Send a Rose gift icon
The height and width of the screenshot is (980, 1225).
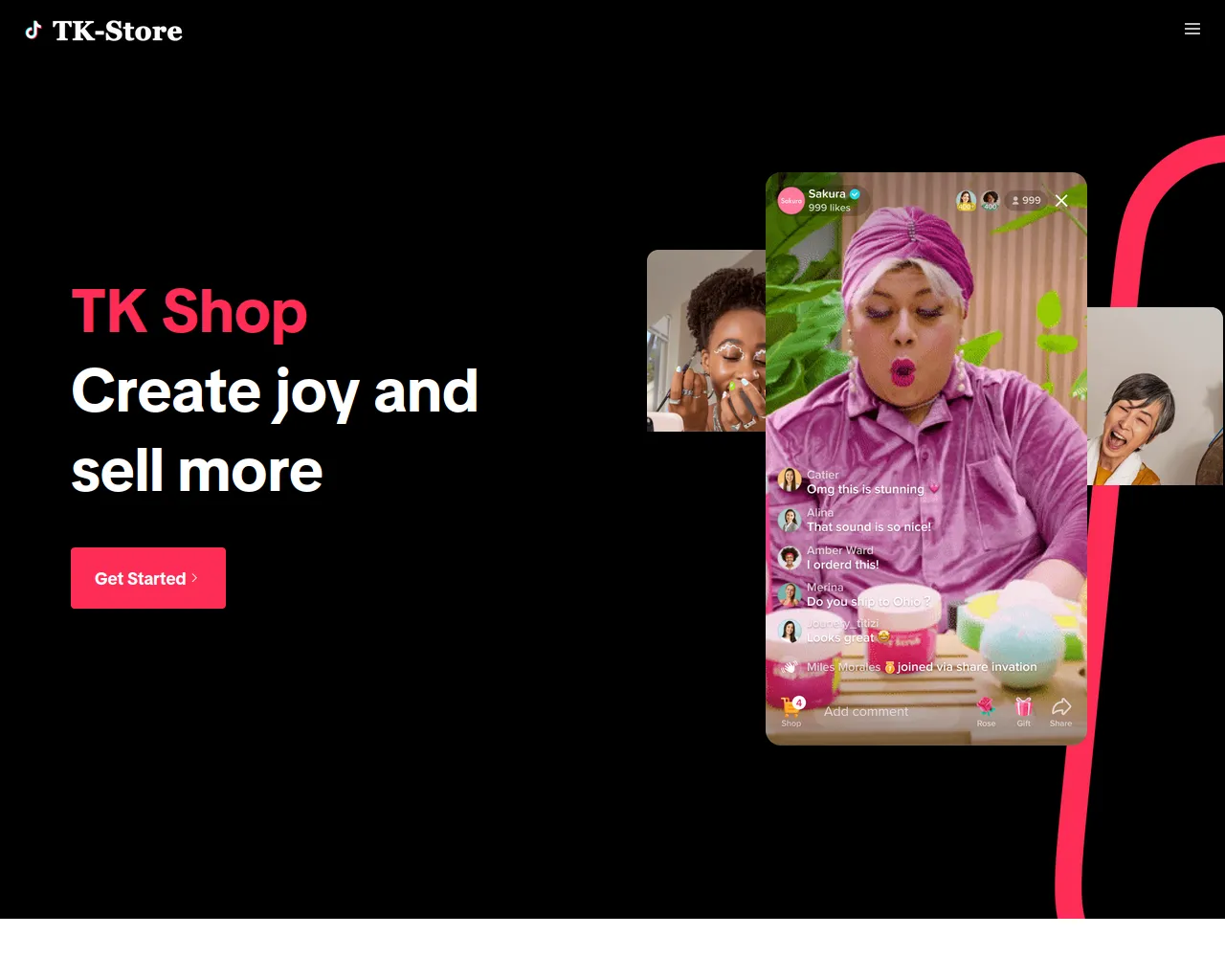[x=986, y=706]
